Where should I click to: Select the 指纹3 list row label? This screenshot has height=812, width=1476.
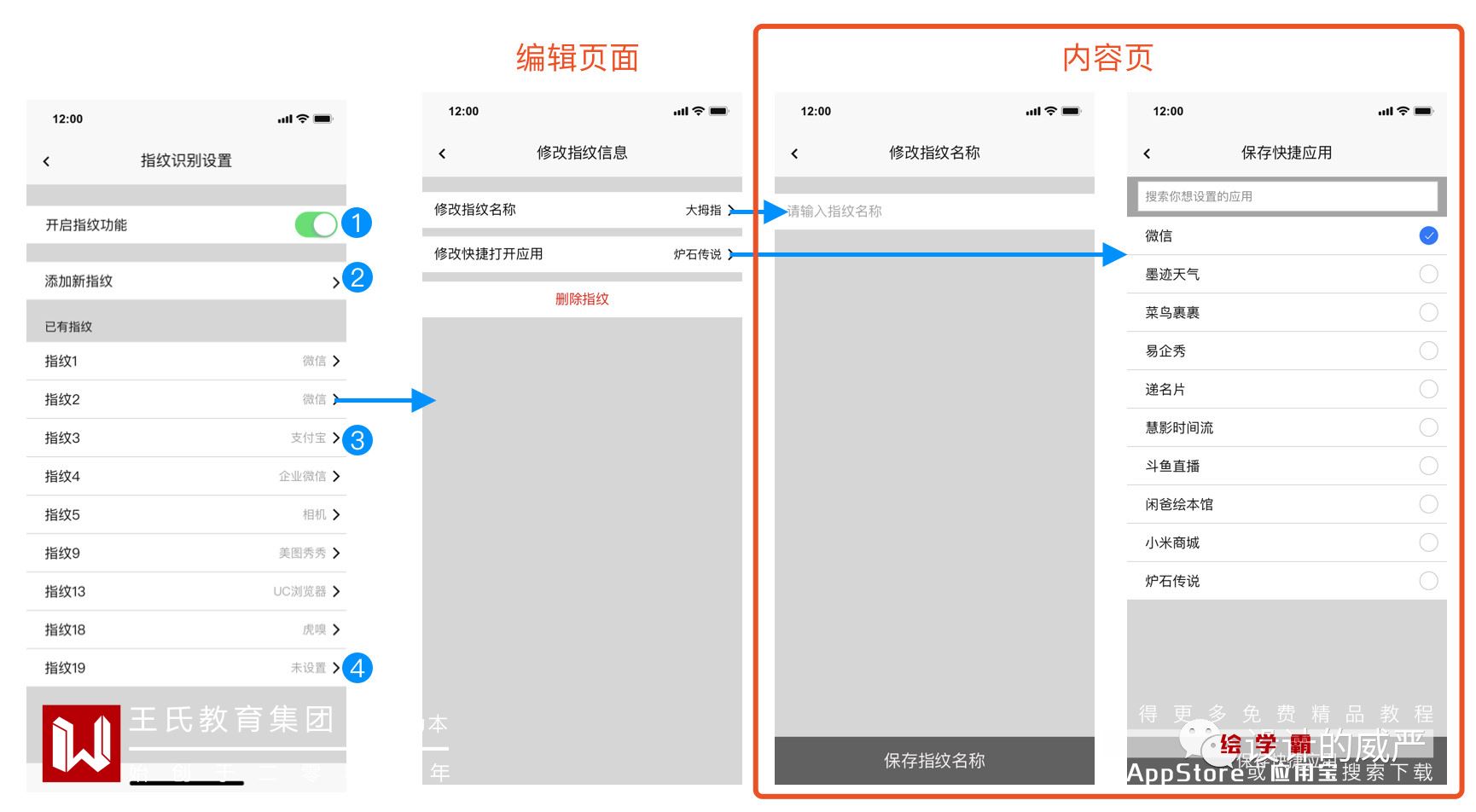[x=62, y=438]
